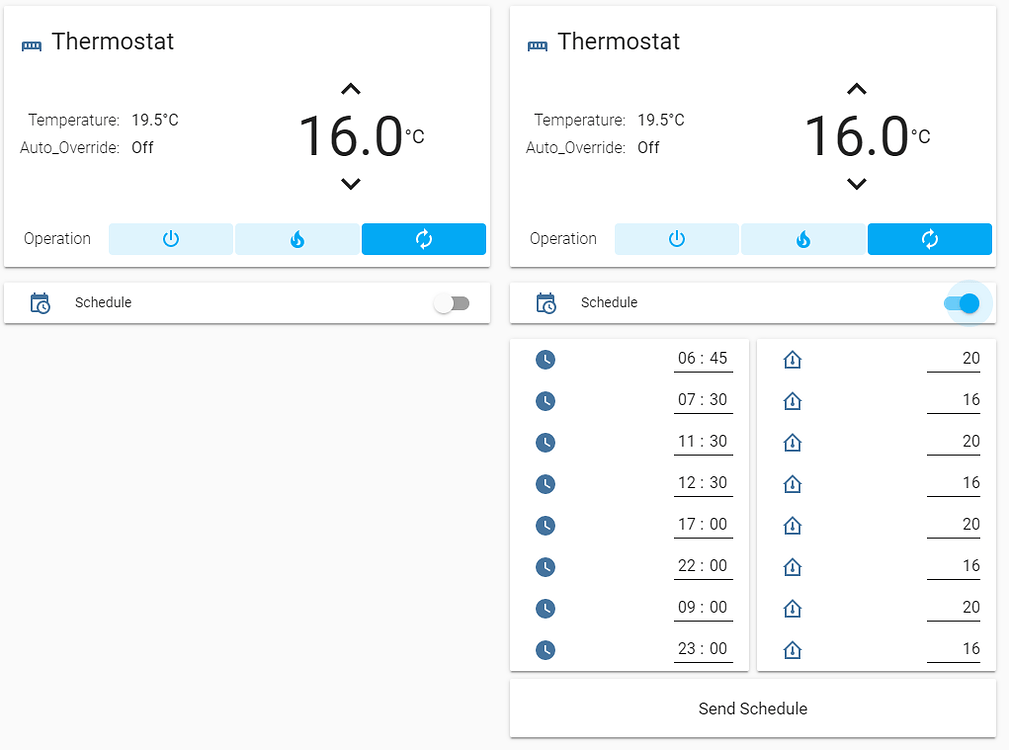The width and height of the screenshot is (1009, 750).
Task: Toggle auto mode on the right thermostat
Action: (929, 239)
